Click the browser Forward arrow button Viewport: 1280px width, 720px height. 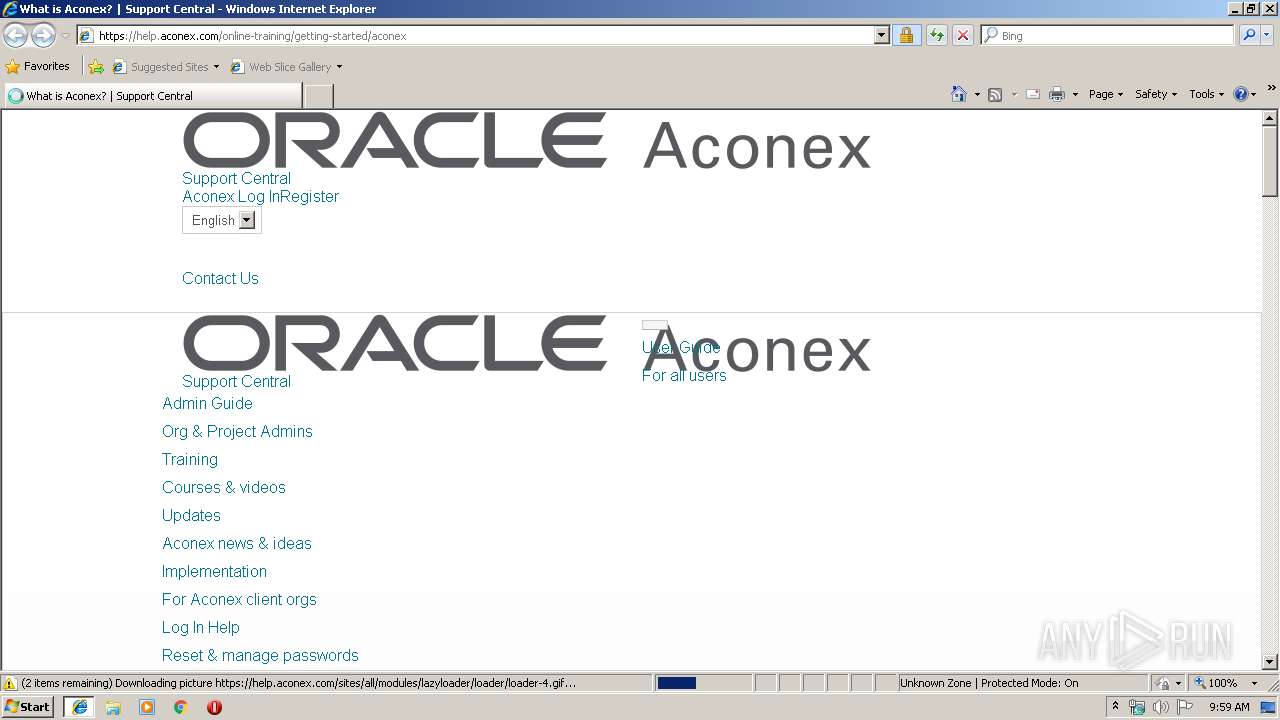point(43,35)
